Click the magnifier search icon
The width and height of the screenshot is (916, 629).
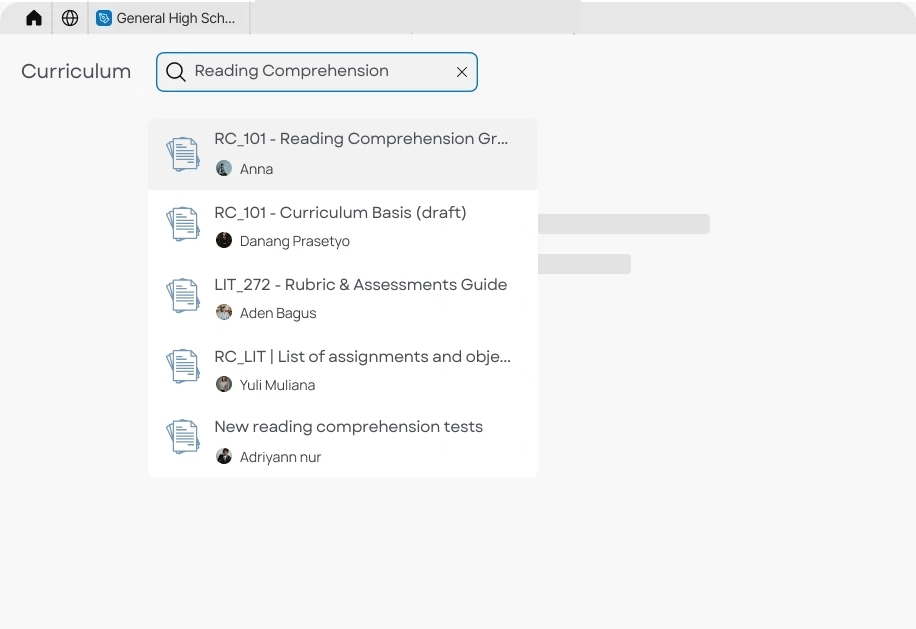point(176,72)
